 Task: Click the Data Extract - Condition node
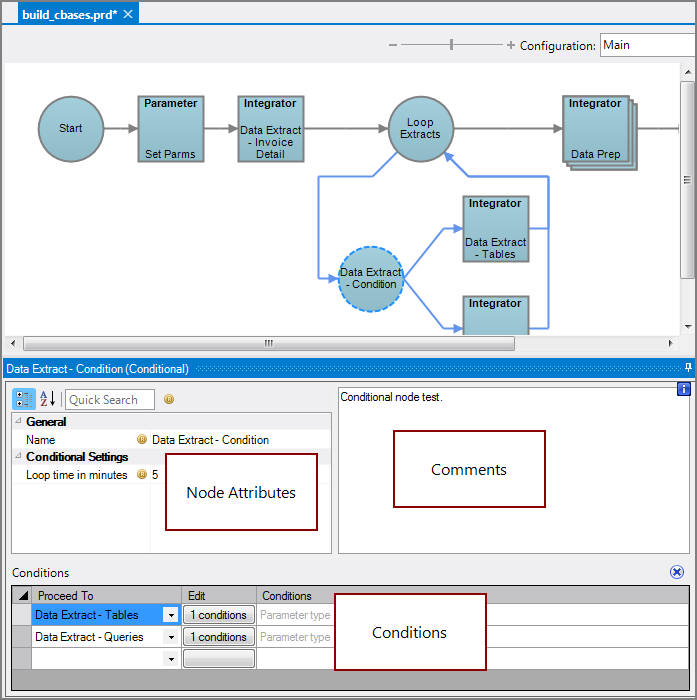pos(371,279)
